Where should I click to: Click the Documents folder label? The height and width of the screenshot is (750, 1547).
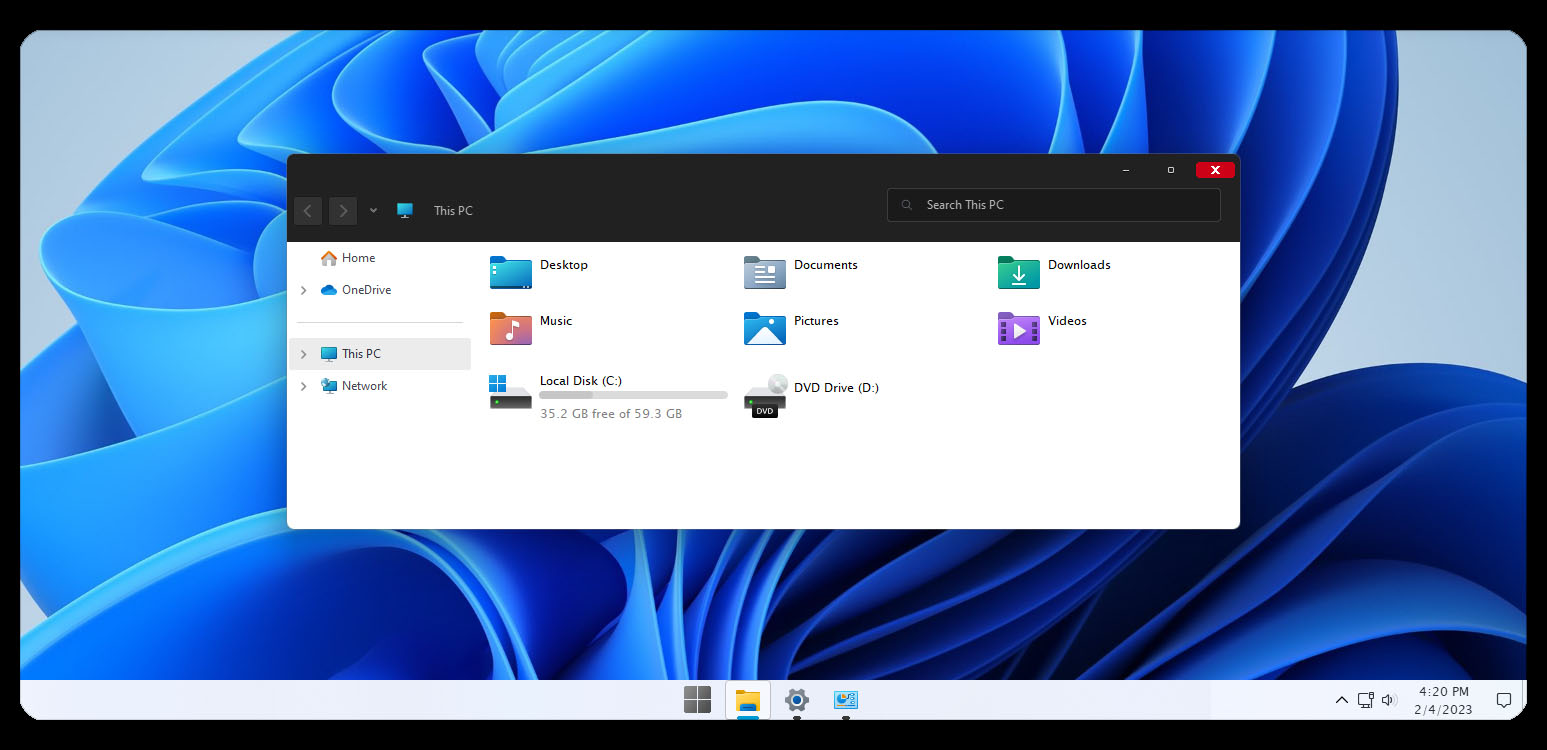click(x=826, y=265)
